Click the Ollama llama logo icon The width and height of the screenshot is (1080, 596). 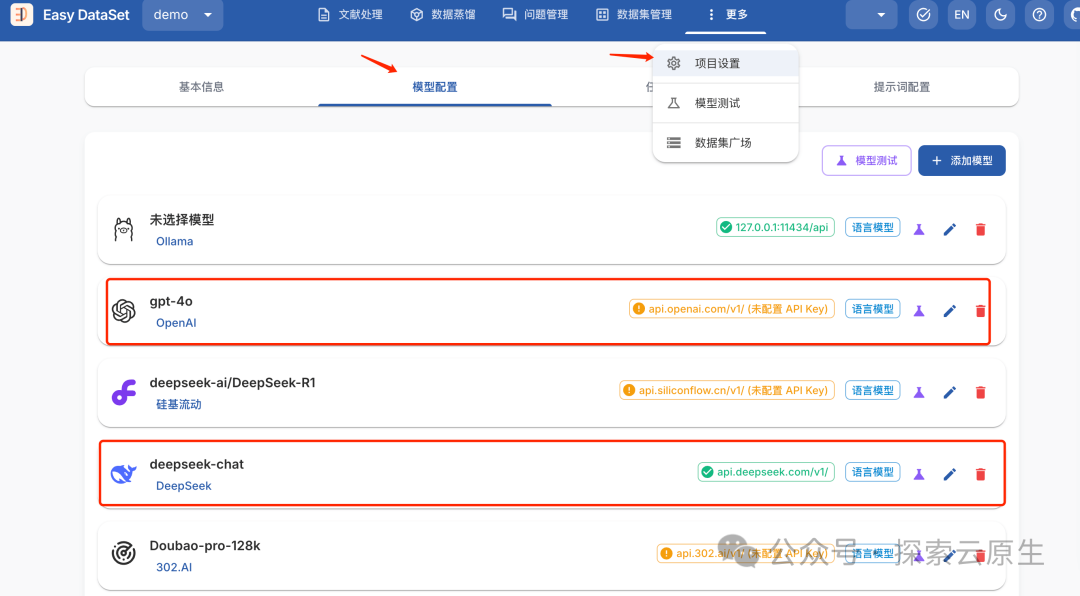[x=124, y=229]
